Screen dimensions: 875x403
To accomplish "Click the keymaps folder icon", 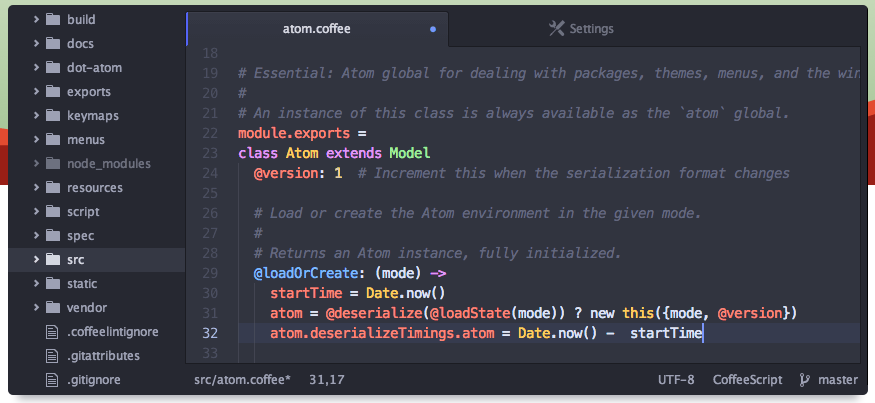I will 52,116.
